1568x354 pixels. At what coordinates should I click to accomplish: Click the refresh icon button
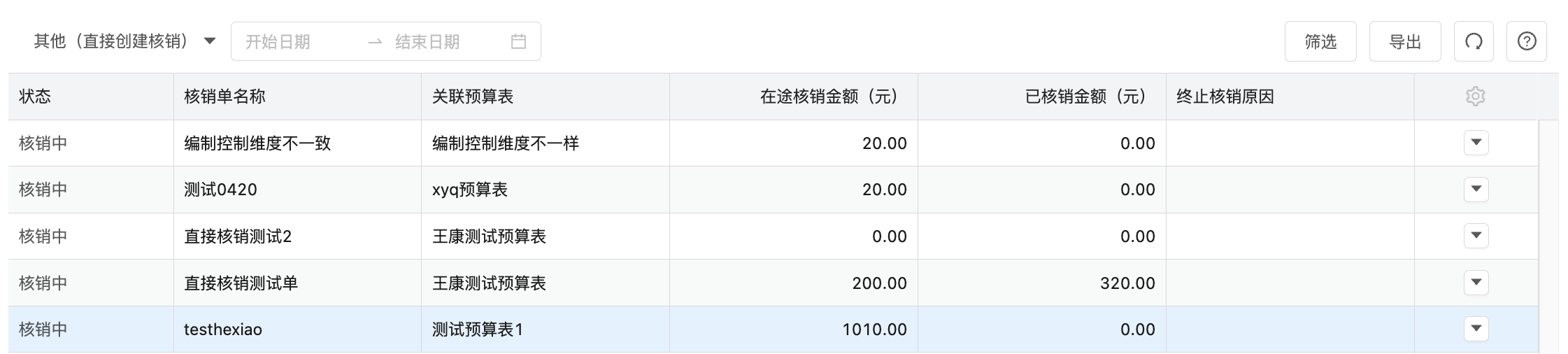1474,41
